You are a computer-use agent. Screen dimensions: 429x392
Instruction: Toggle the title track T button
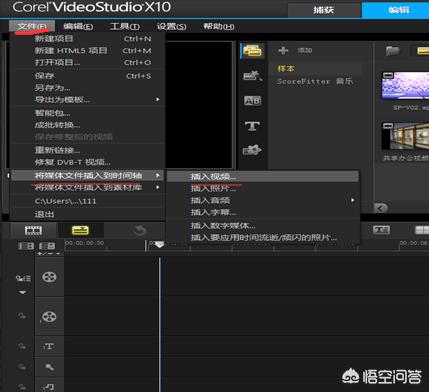(49, 347)
